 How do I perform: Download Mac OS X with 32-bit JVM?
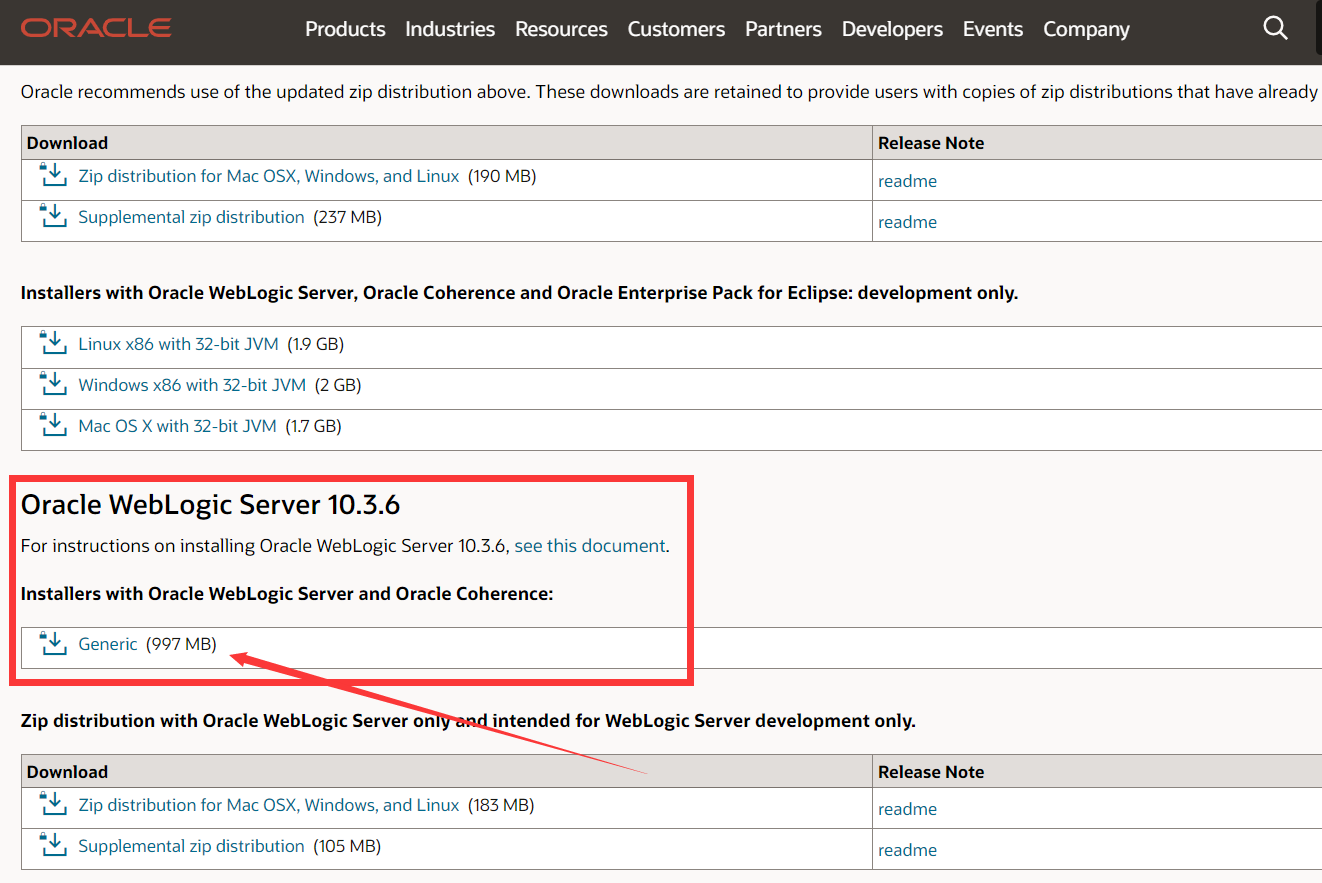(x=177, y=426)
